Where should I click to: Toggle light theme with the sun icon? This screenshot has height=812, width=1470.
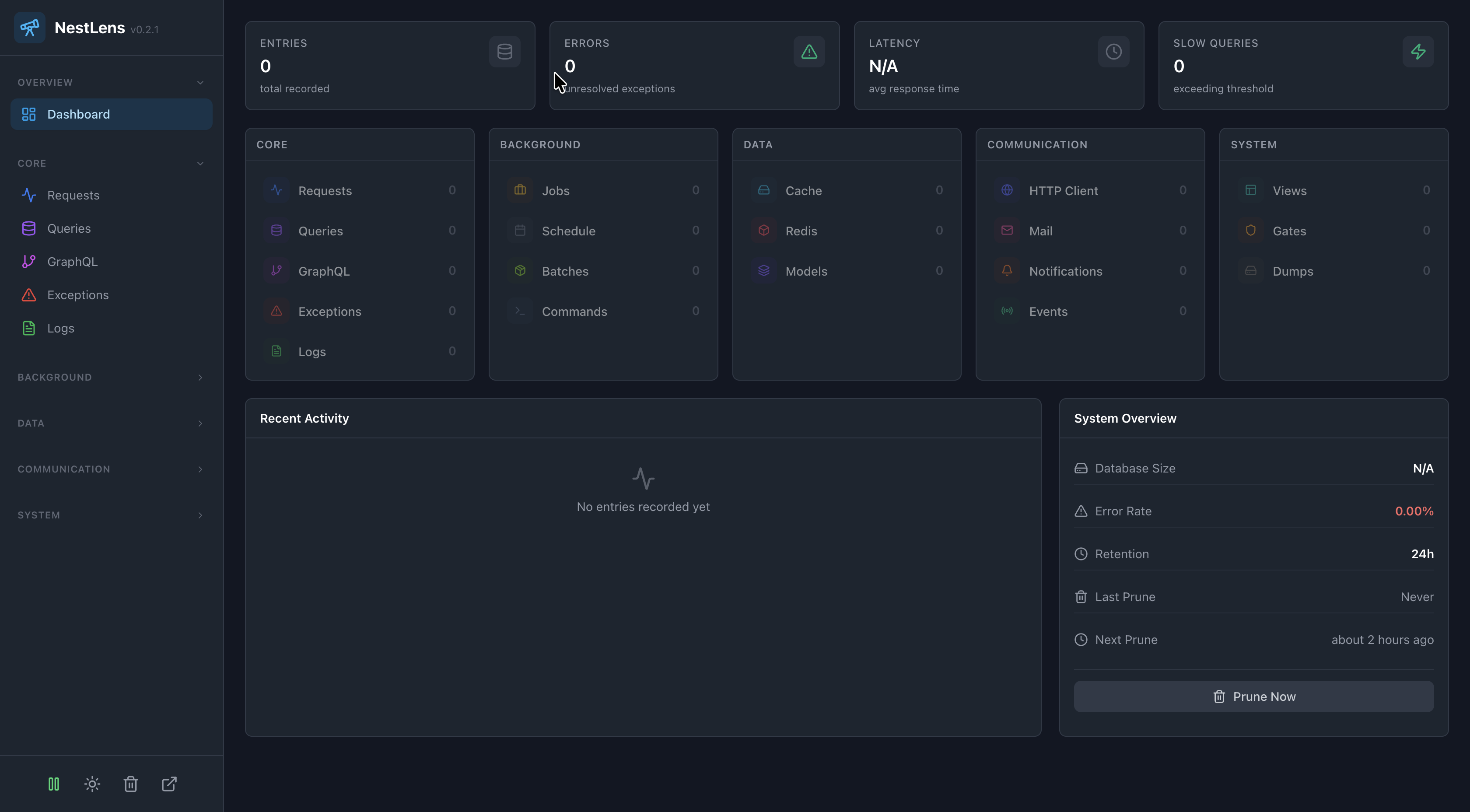click(92, 784)
